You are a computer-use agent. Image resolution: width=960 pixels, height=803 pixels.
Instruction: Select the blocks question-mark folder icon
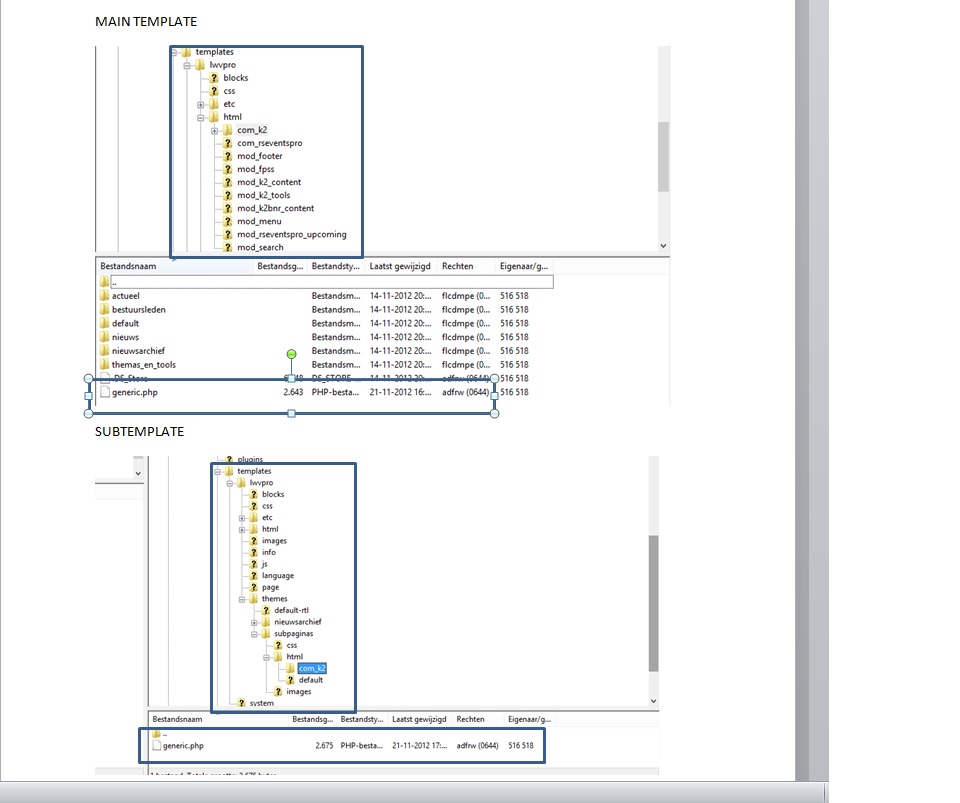pyautogui.click(x=214, y=78)
